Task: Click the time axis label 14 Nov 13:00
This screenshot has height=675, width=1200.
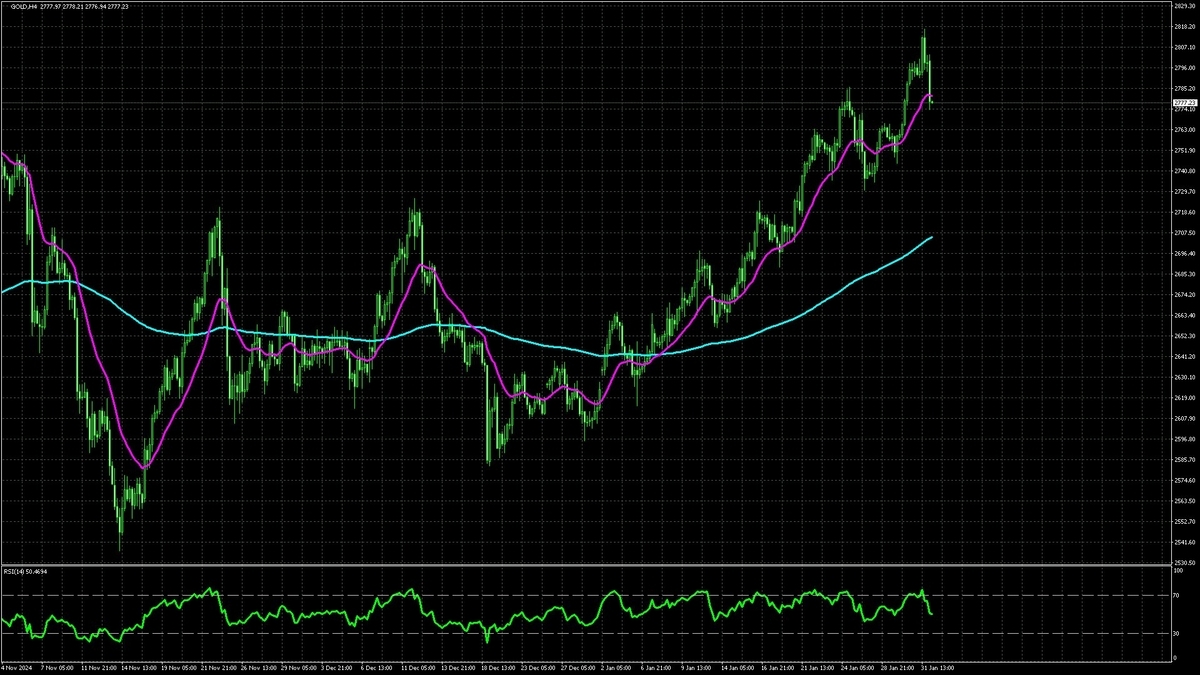Action: point(139,667)
